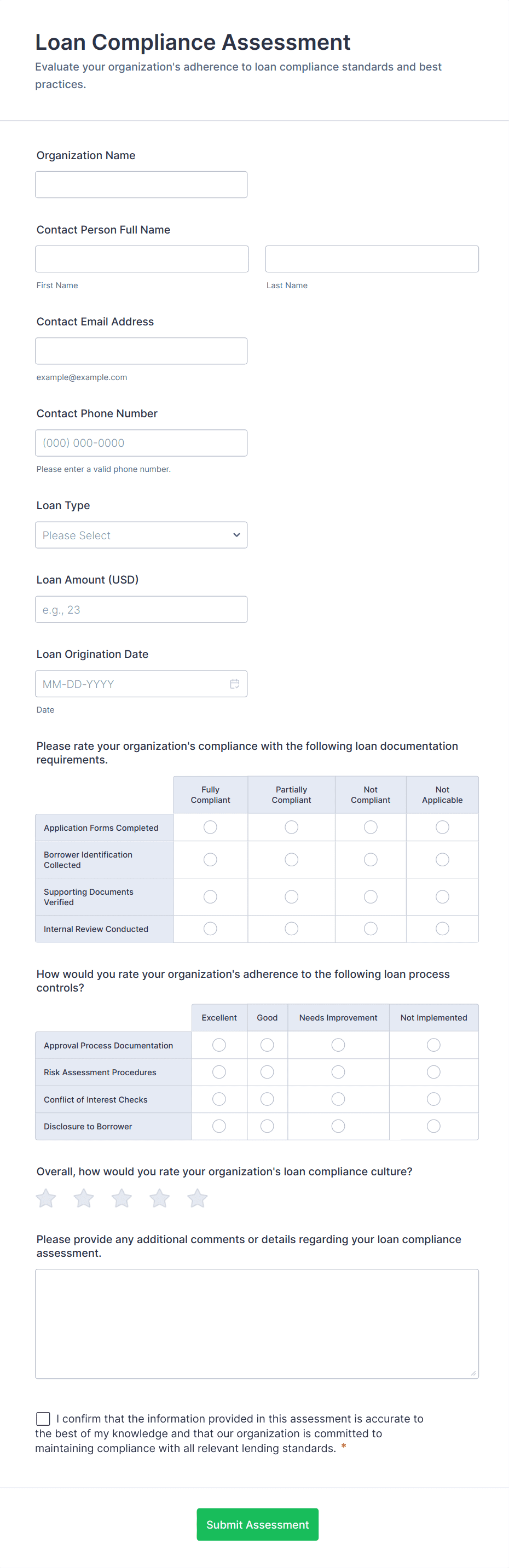Mark Disclosure to Borrower as Not Implemented
This screenshot has width=509, height=1568.
click(433, 1126)
